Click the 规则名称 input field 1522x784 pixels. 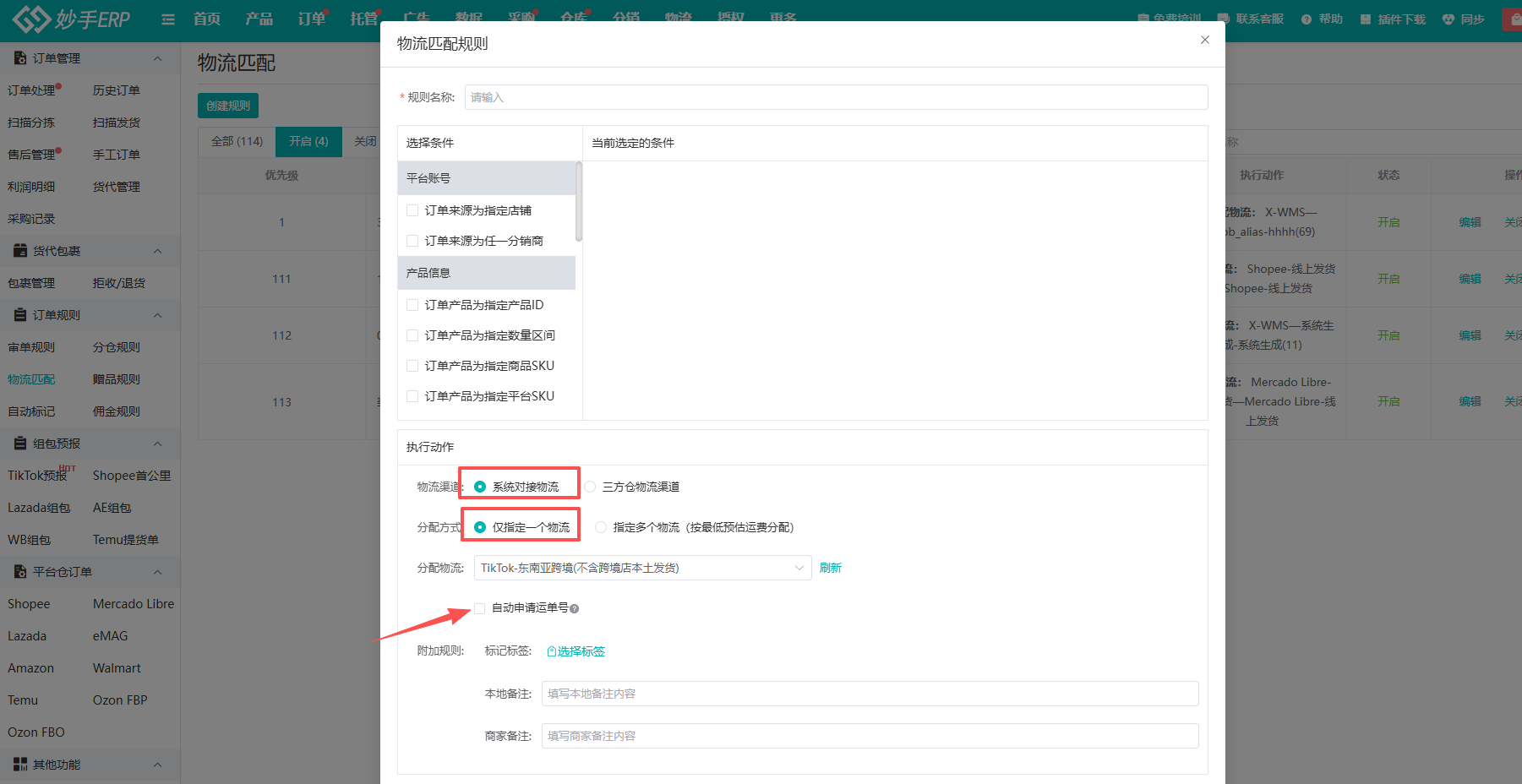(836, 97)
